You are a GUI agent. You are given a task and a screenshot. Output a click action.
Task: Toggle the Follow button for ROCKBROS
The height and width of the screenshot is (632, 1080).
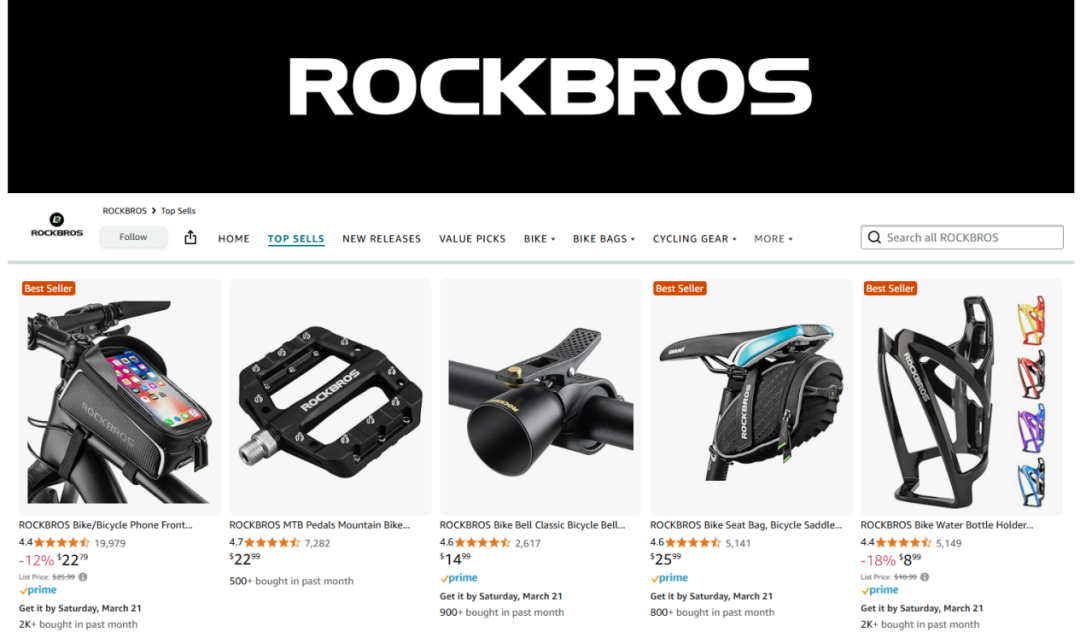tap(133, 237)
